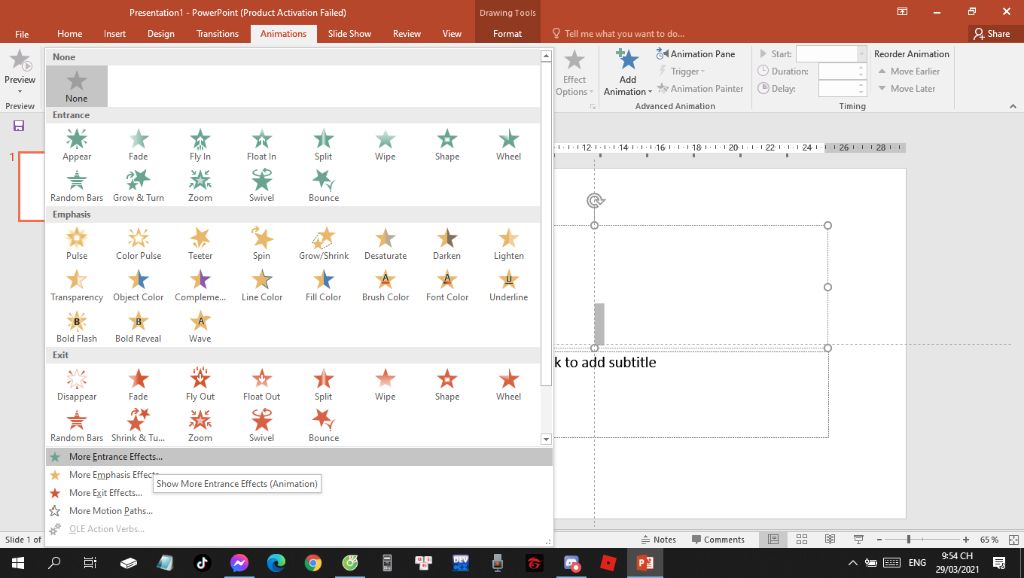Apply the Bounce entrance effect

(x=323, y=185)
